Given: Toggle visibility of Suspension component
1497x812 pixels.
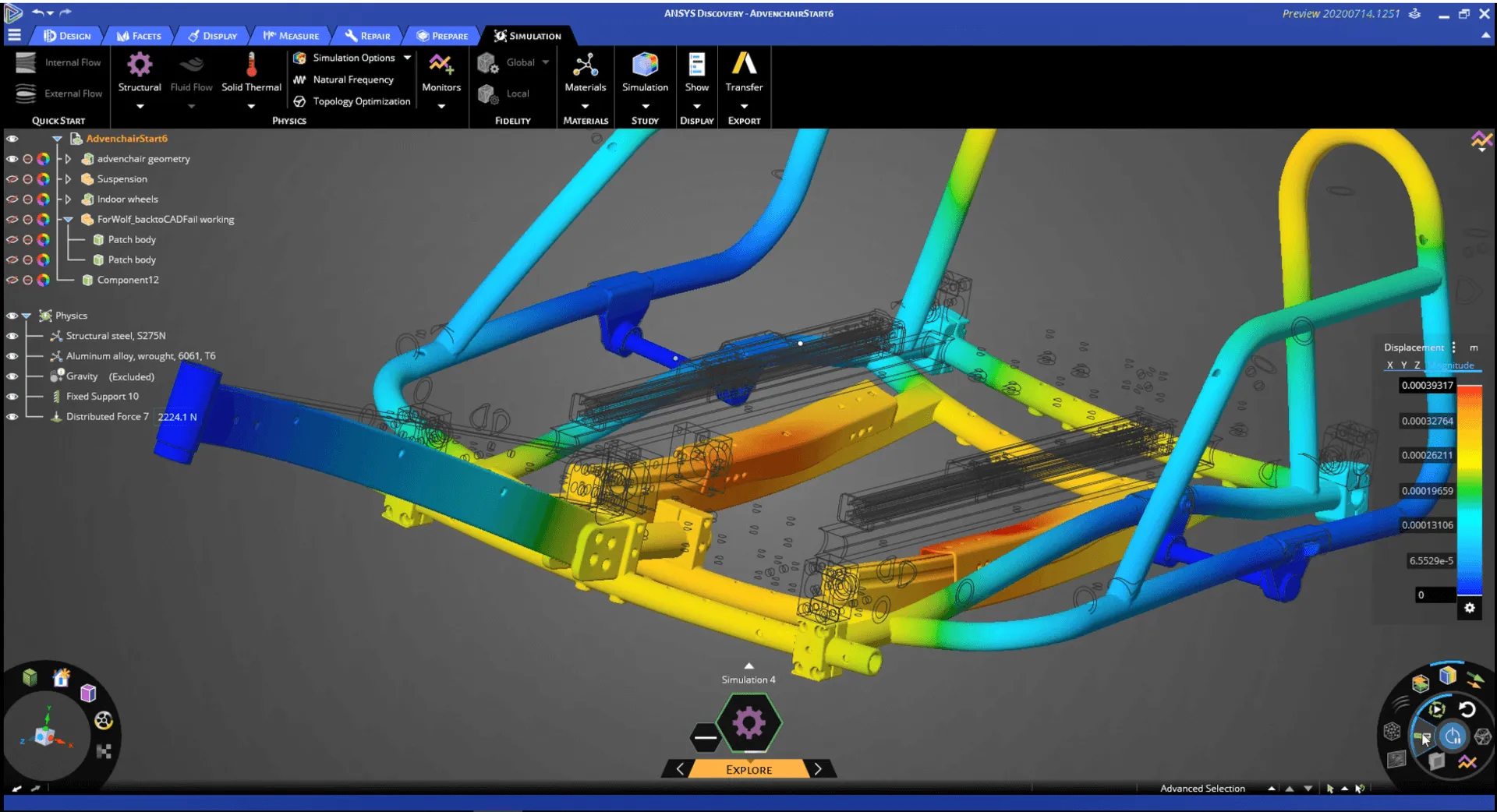Looking at the screenshot, I should point(12,178).
